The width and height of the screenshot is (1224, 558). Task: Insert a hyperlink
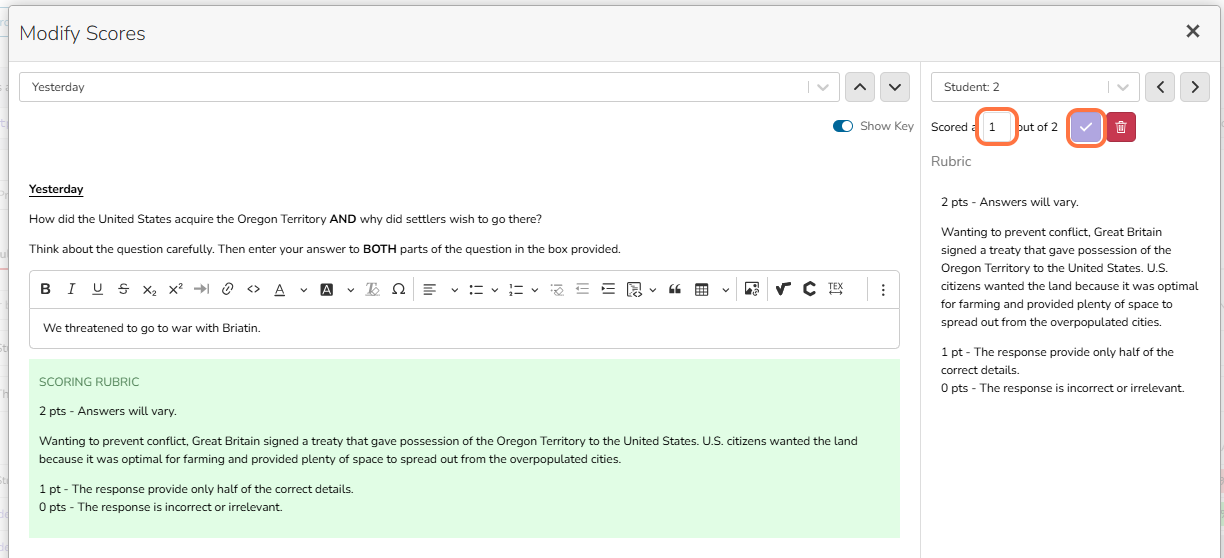(x=227, y=290)
